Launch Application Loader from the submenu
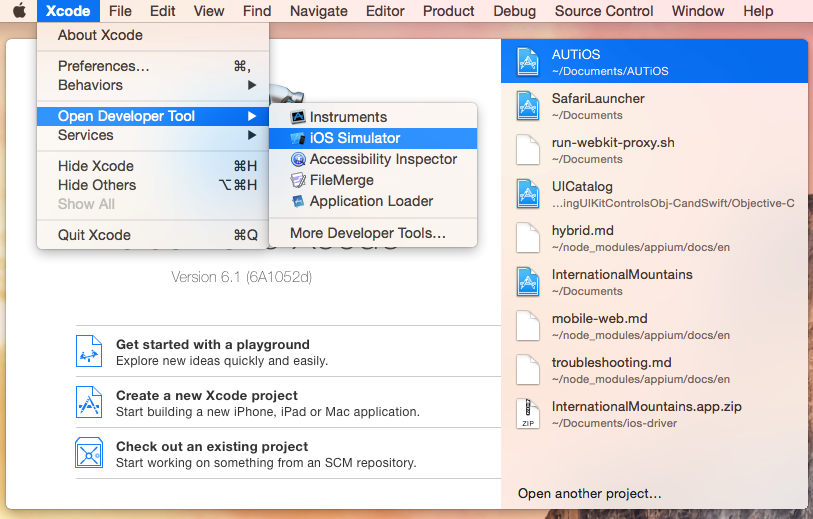The width and height of the screenshot is (813, 519). (373, 201)
